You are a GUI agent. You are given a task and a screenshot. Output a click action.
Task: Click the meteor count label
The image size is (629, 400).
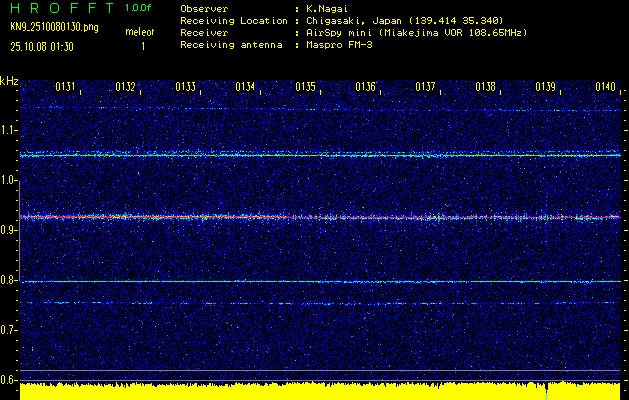(x=141, y=32)
